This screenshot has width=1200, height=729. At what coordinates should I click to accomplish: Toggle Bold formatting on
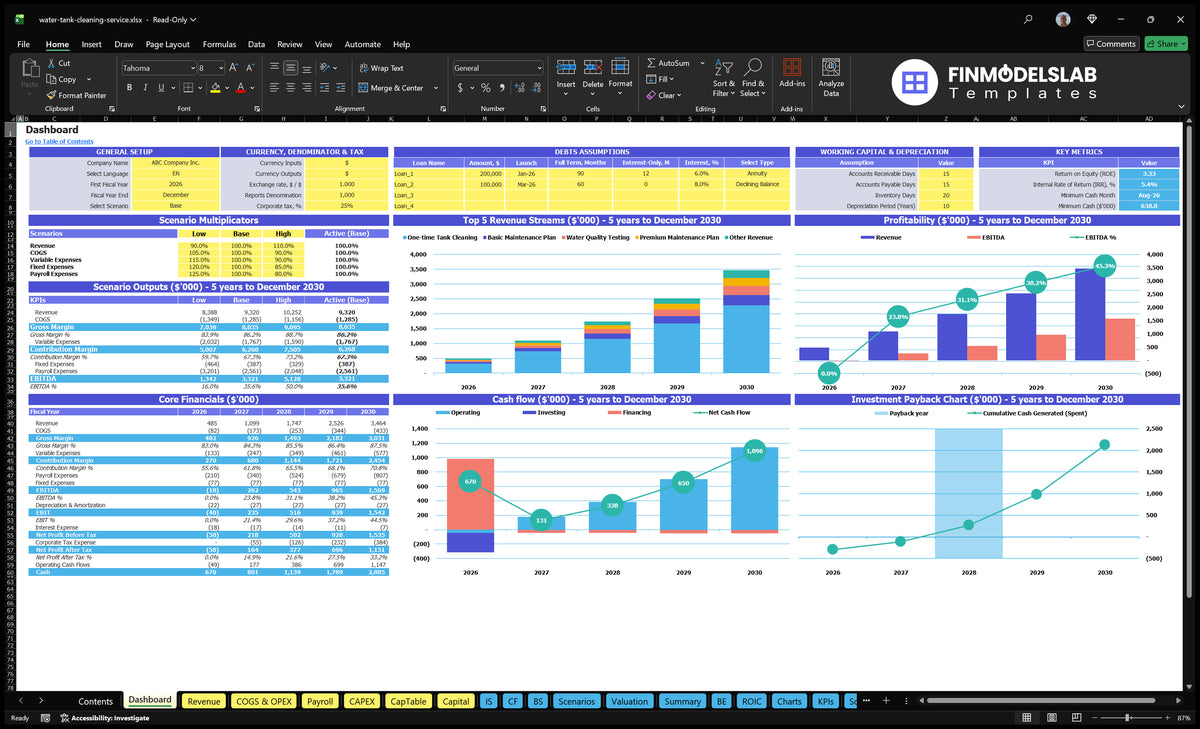tap(127, 88)
